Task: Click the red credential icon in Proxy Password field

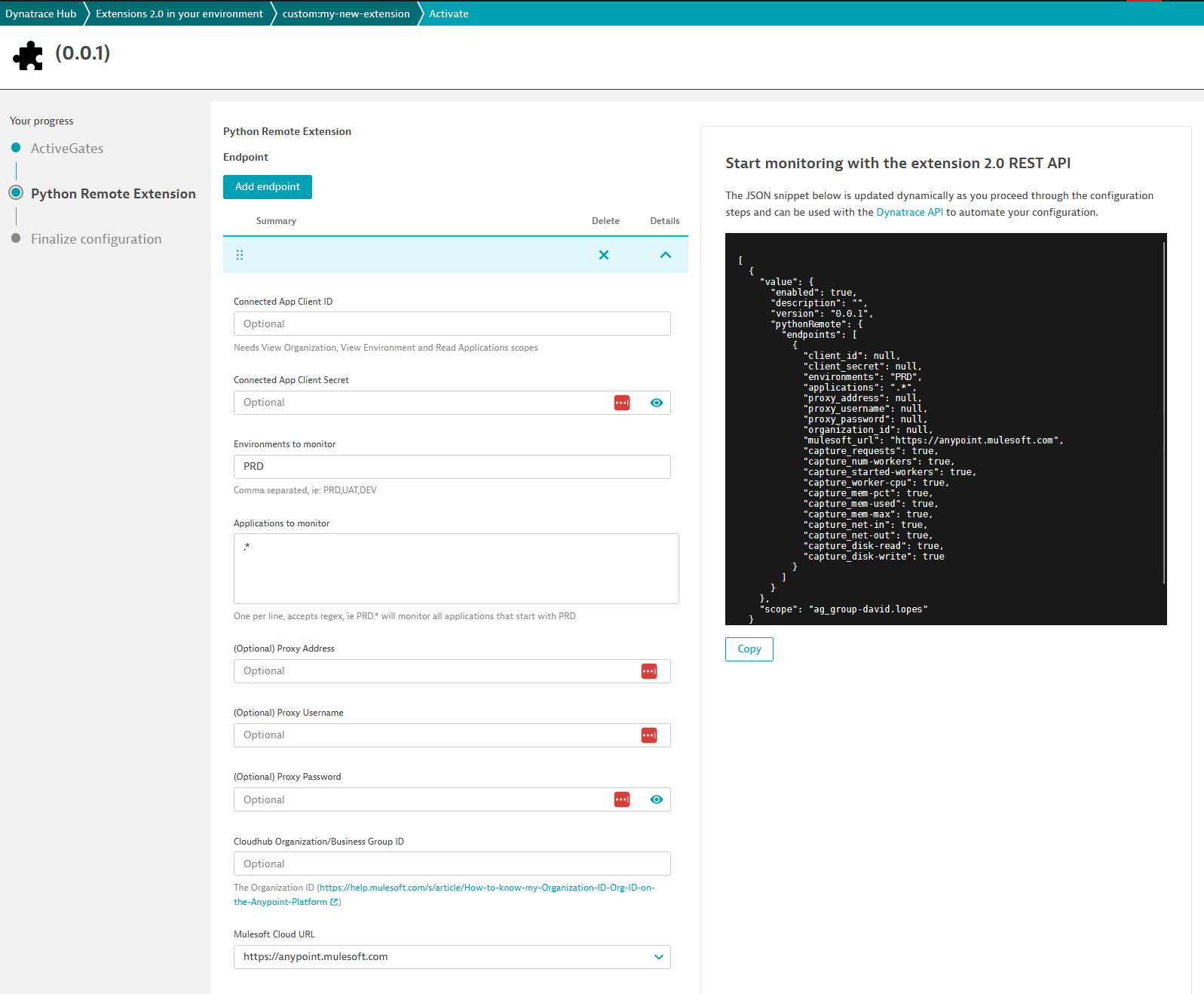Action: (x=622, y=799)
